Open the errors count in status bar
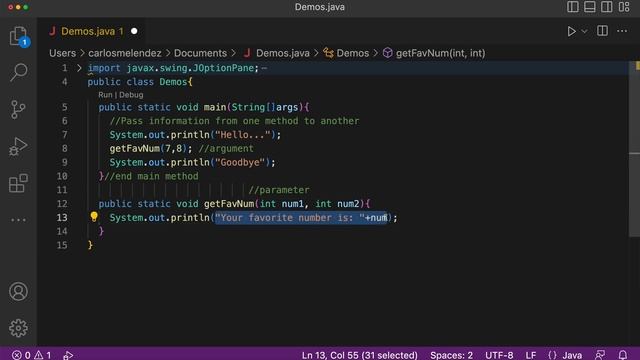The image size is (640, 360). coord(21,355)
